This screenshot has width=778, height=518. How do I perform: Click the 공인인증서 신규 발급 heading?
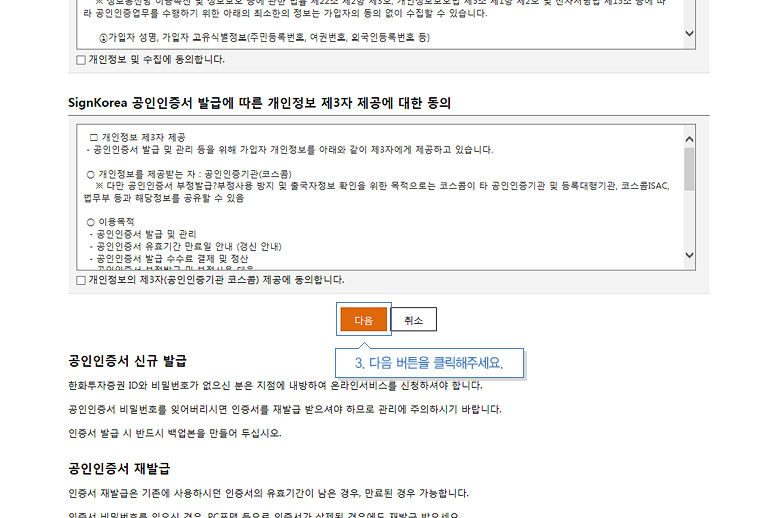(x=127, y=361)
